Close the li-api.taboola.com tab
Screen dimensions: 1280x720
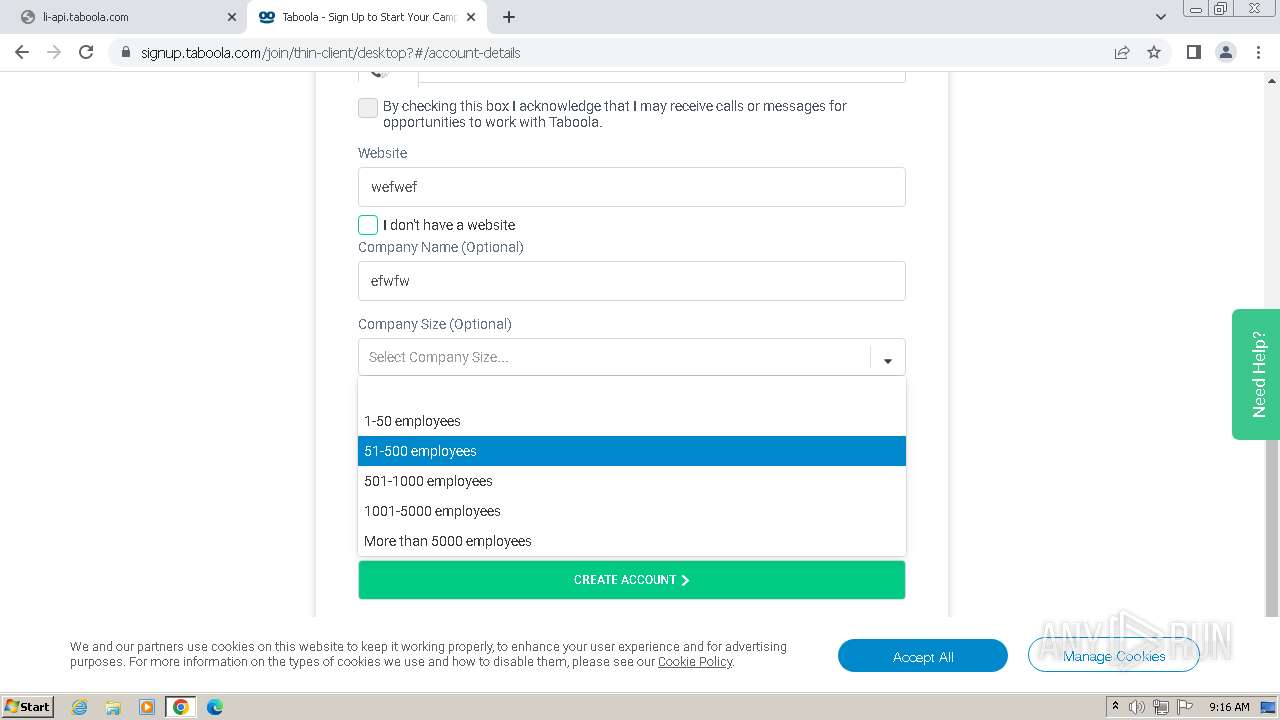(232, 17)
